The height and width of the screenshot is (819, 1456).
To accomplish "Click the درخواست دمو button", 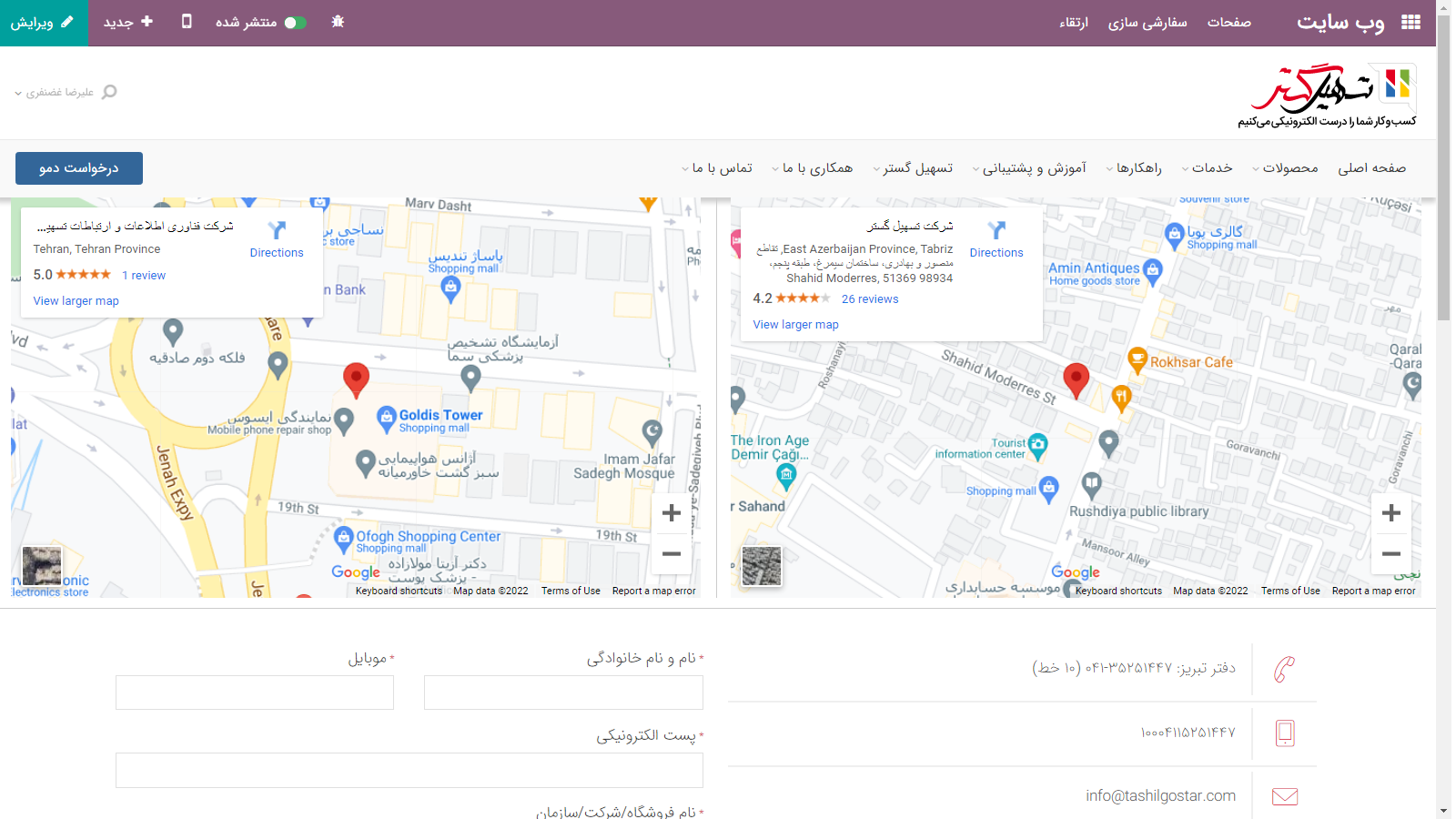I will [x=79, y=168].
